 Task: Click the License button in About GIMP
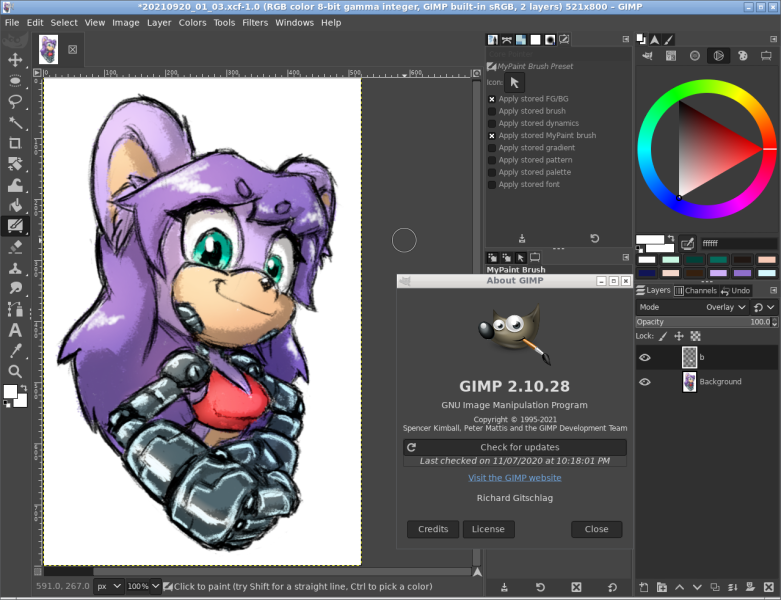(488, 529)
